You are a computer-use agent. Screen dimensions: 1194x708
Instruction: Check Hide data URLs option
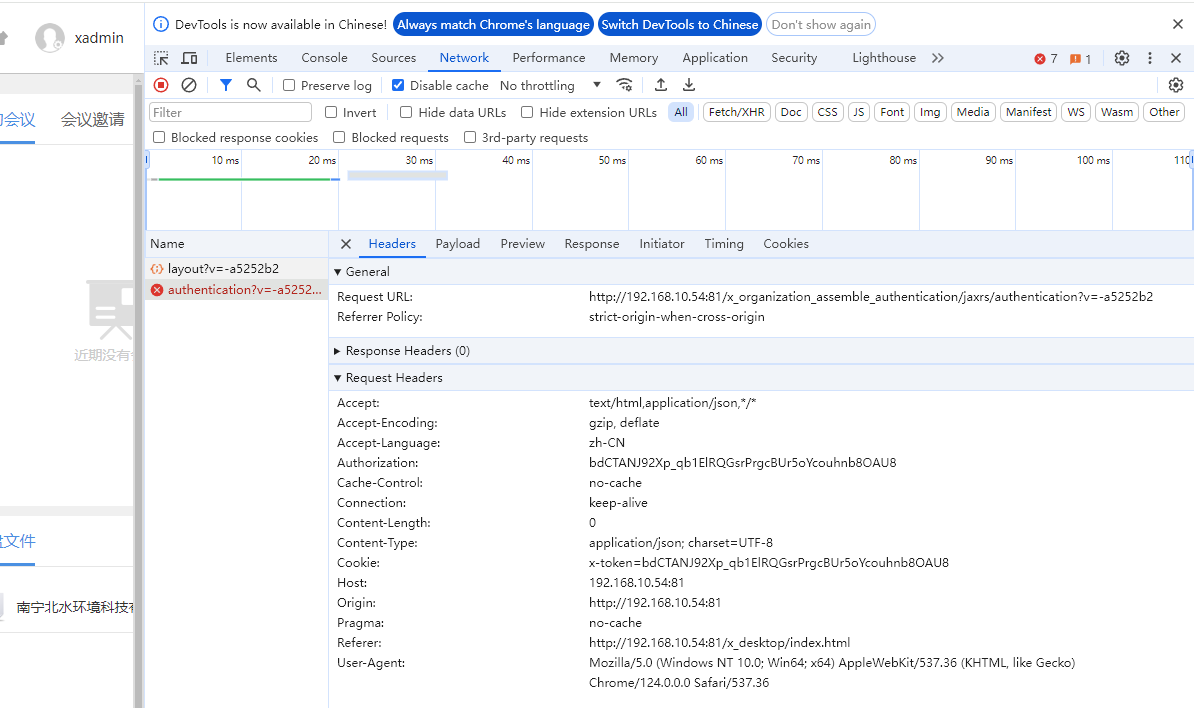pyautogui.click(x=406, y=113)
